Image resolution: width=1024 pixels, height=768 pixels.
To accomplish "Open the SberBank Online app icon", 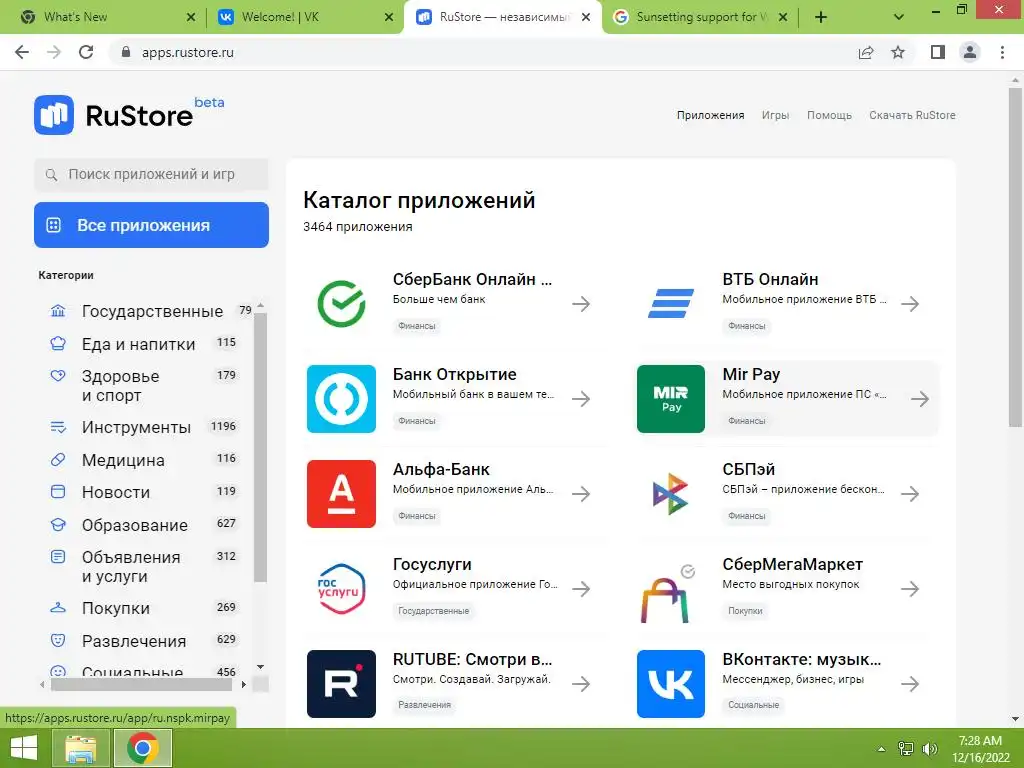I will coord(341,304).
